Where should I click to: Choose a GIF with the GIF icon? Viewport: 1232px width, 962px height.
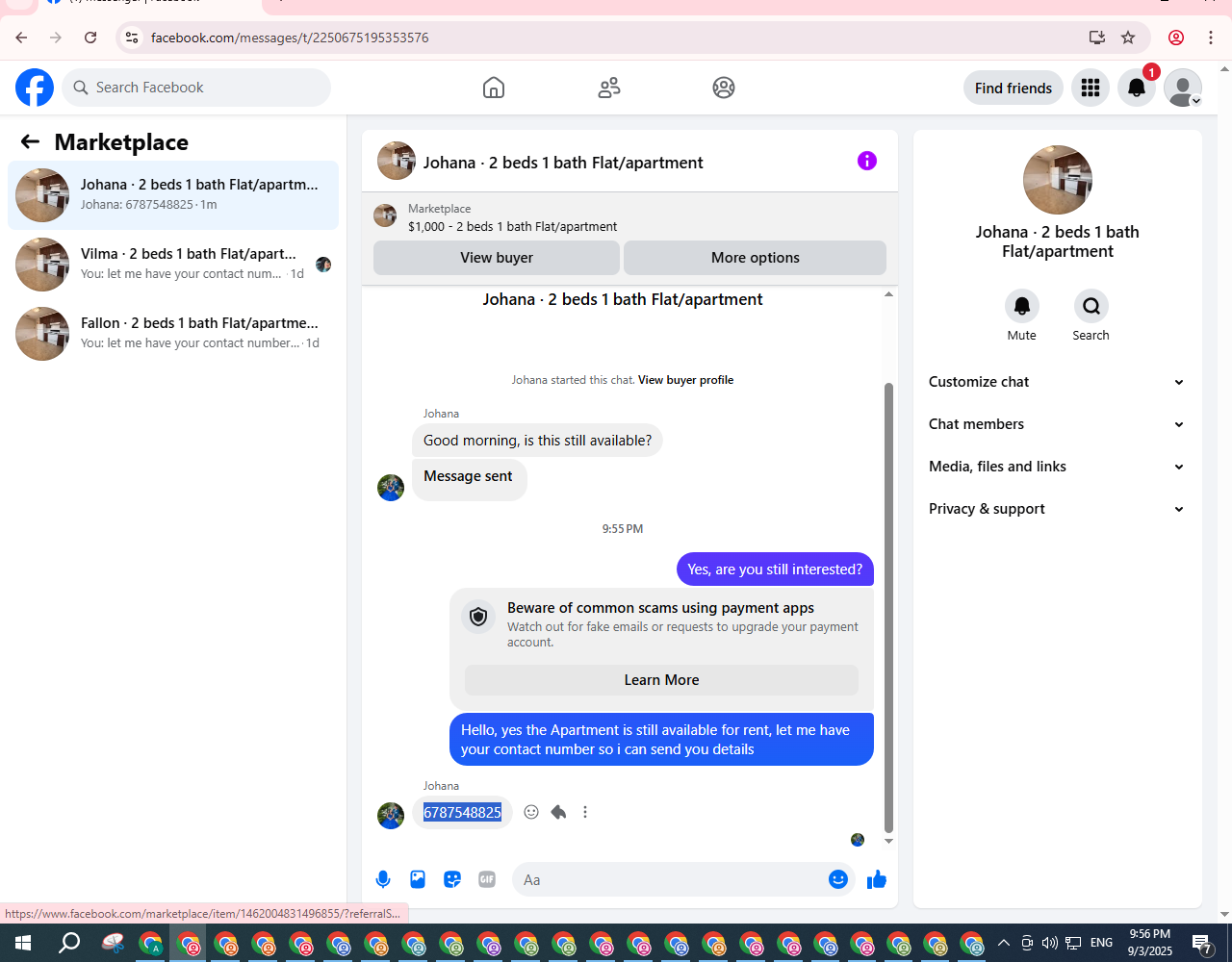point(487,879)
